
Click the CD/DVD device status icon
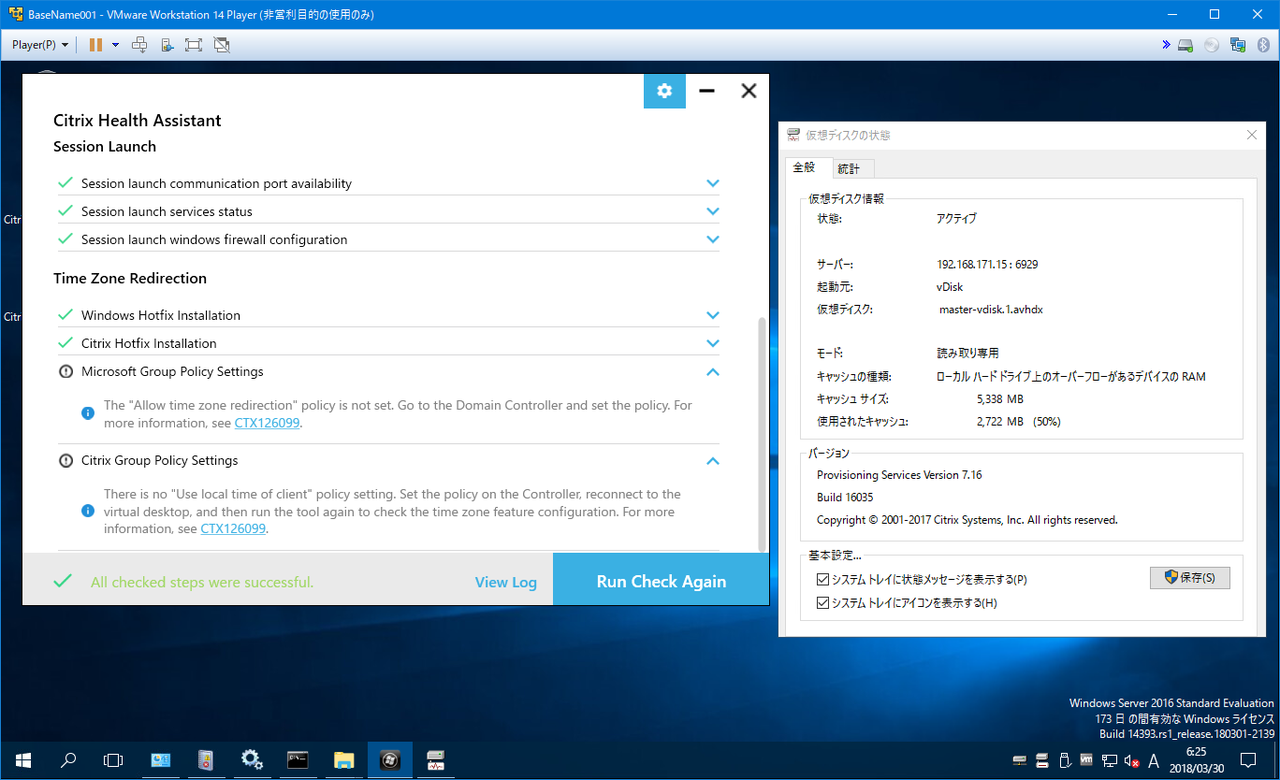1211,44
